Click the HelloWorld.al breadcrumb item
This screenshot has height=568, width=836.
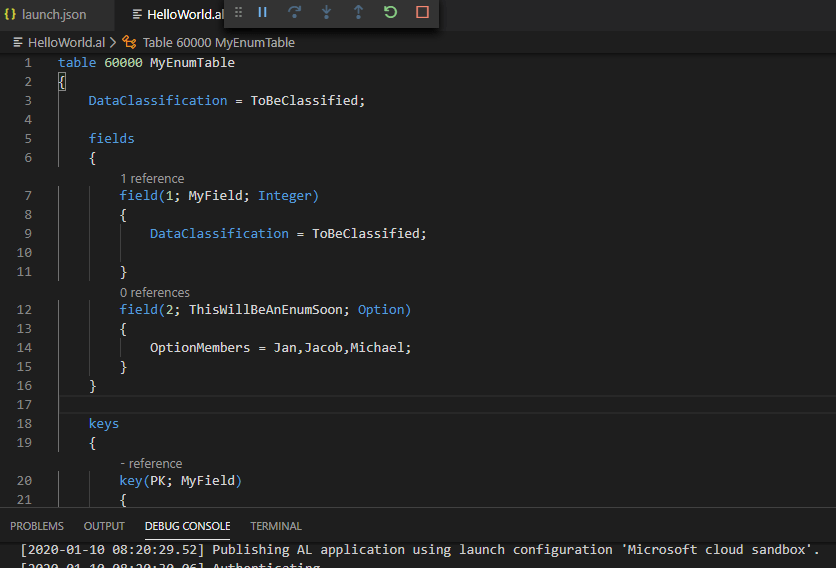click(x=65, y=43)
